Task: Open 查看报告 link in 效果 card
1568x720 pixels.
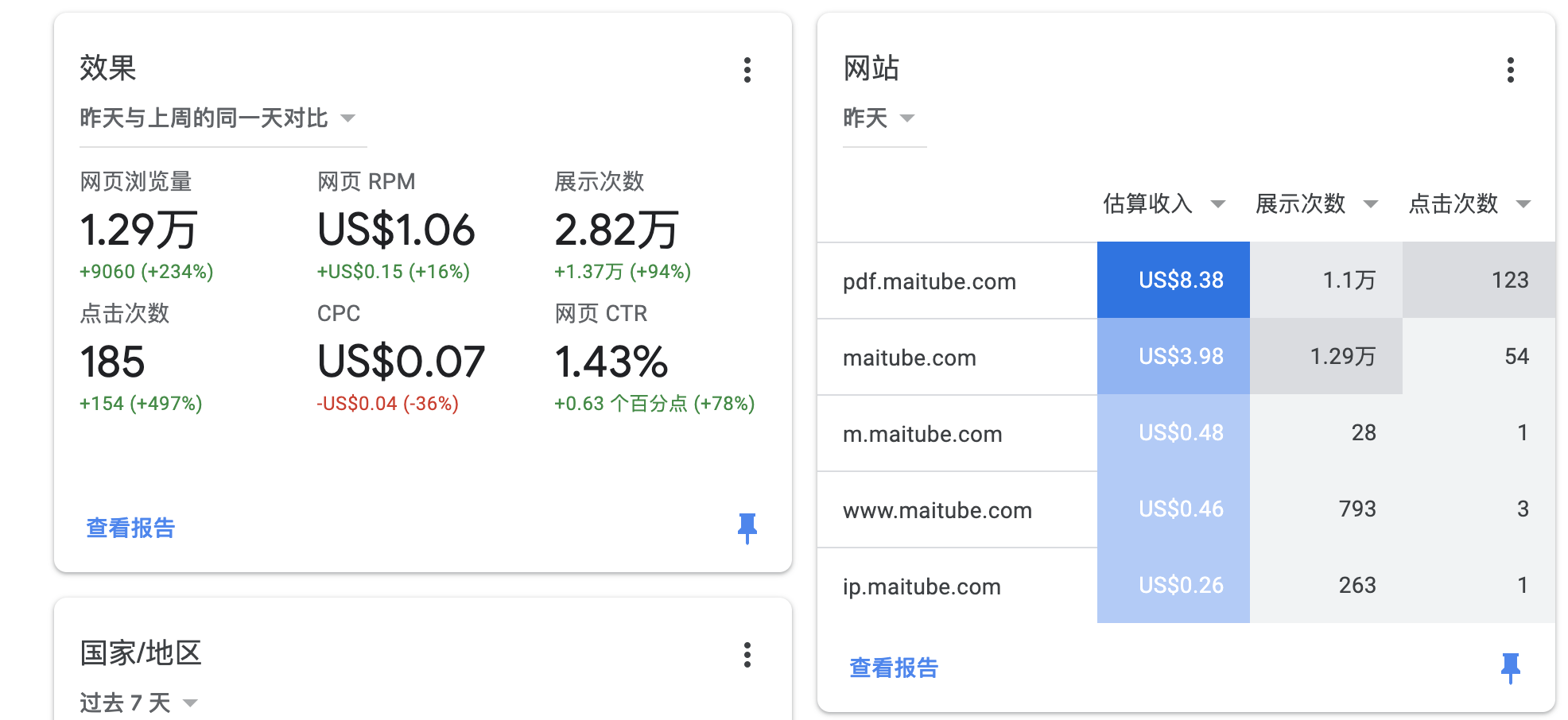Action: click(x=130, y=528)
